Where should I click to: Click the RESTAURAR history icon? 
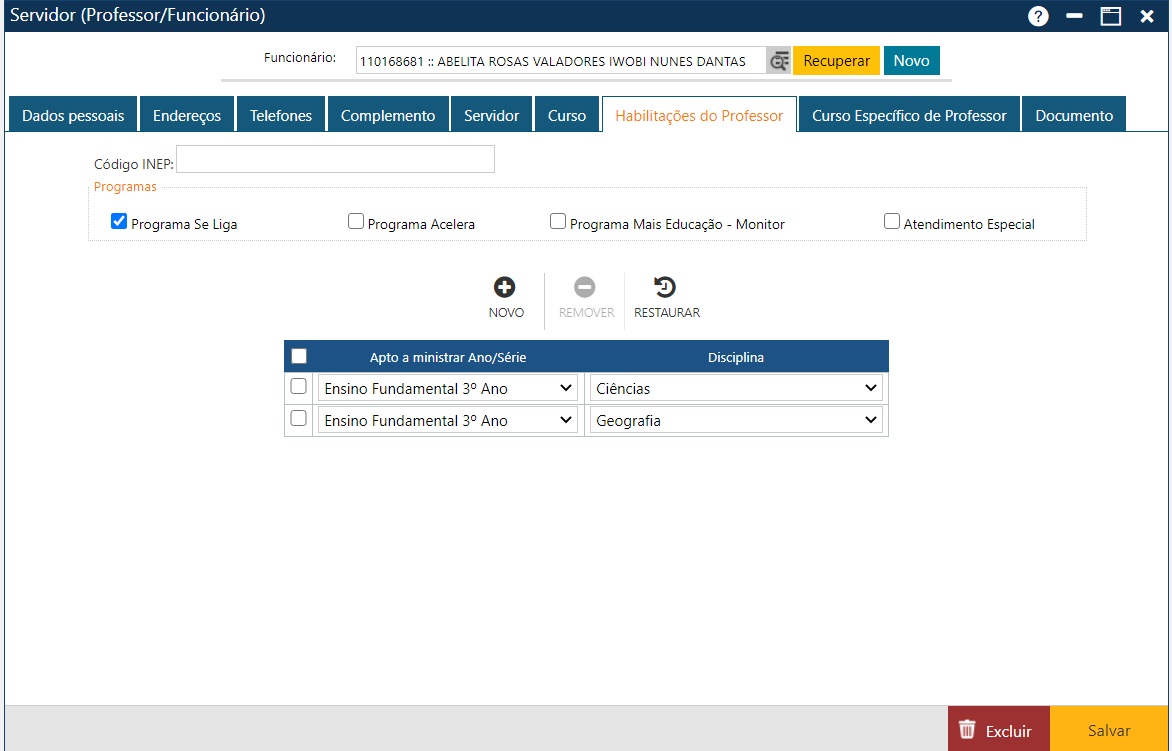pyautogui.click(x=665, y=288)
